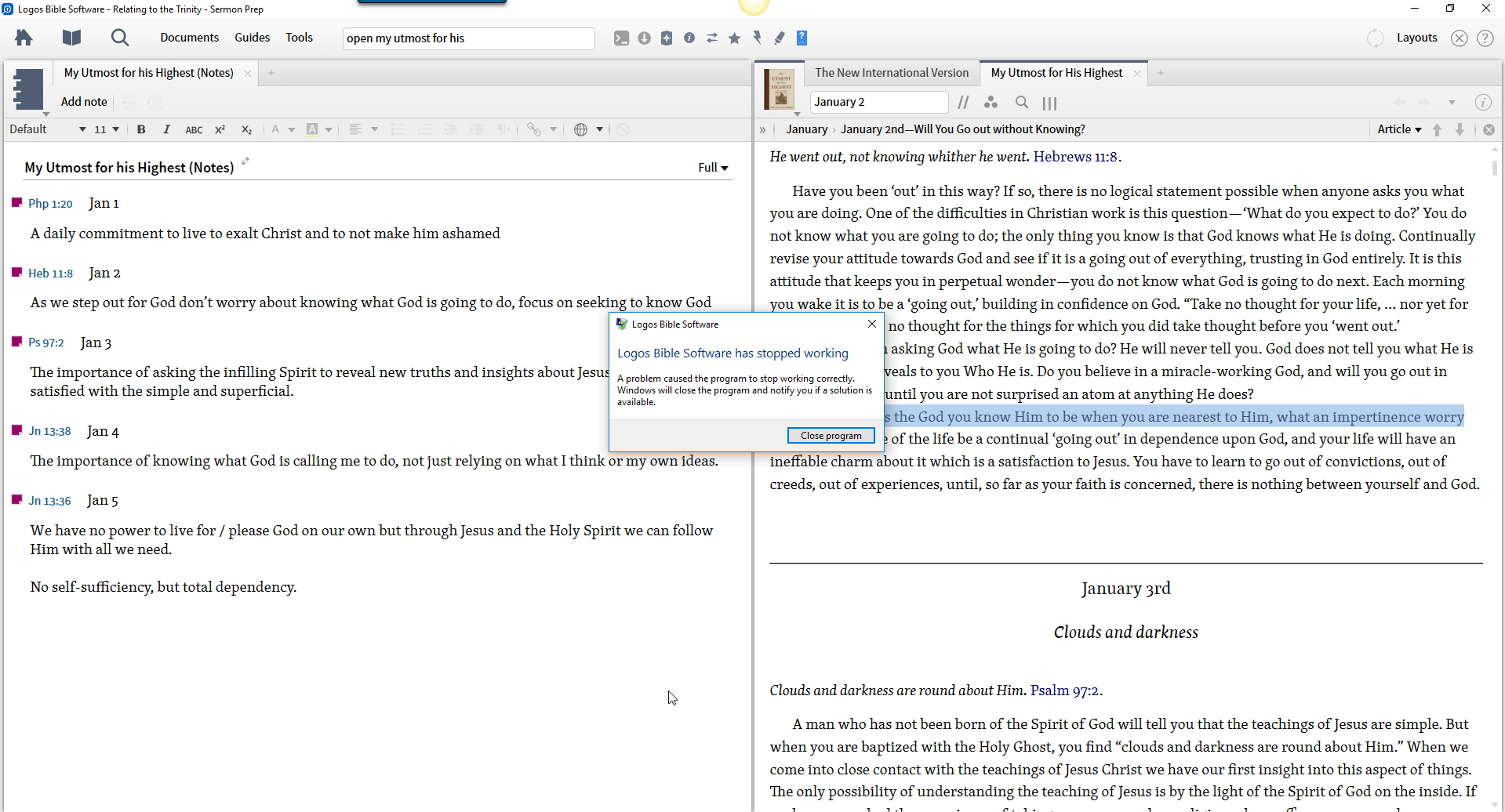Close the notes document tab
This screenshot has height=812, width=1505.
pos(248,74)
